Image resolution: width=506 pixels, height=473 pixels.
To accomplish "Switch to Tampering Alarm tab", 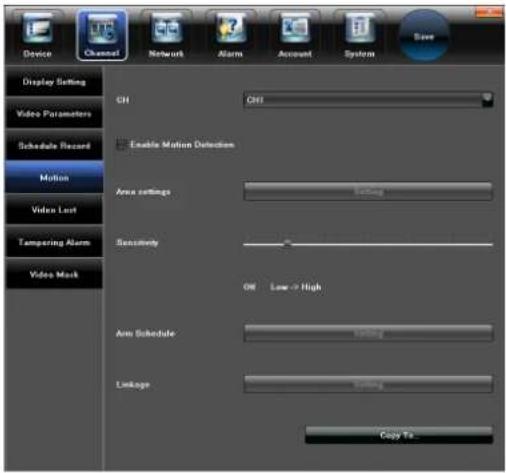I will pos(54,242).
